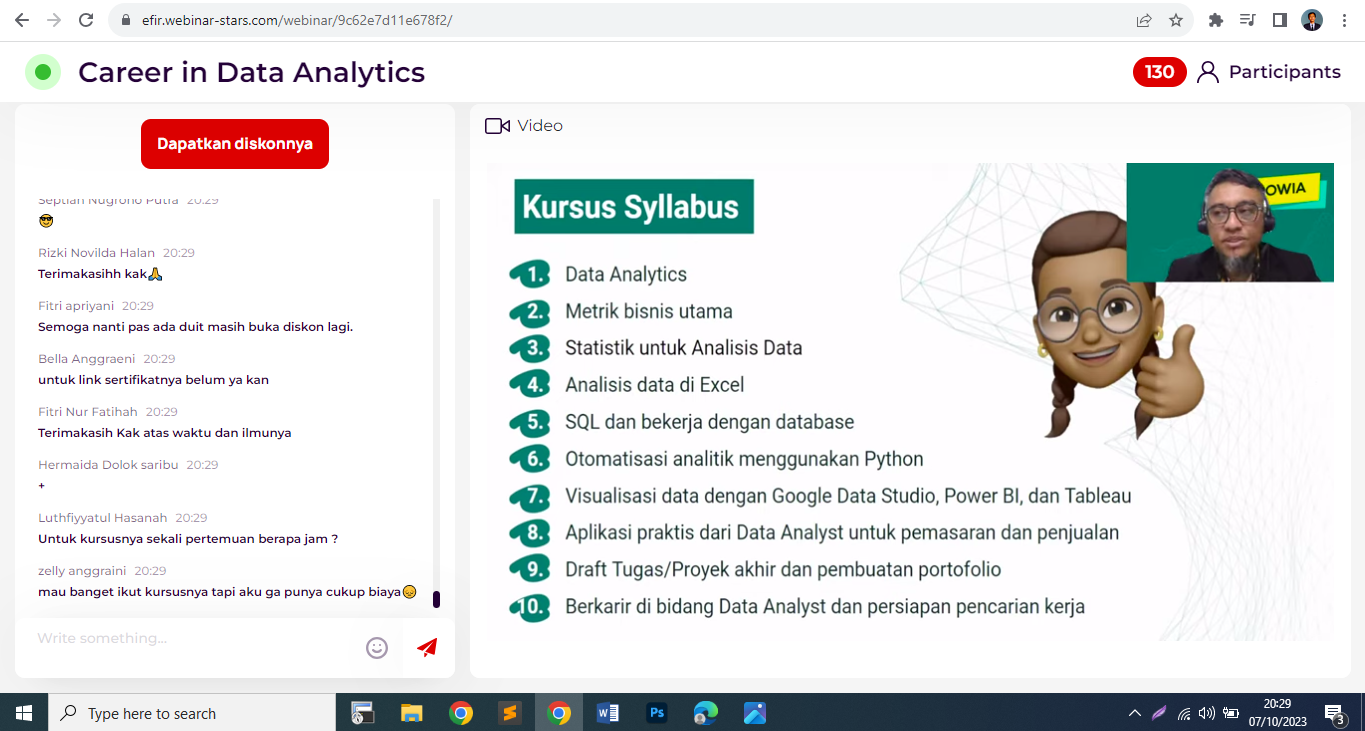Open the Windows Start menu
The height and width of the screenshot is (731, 1365).
point(24,713)
